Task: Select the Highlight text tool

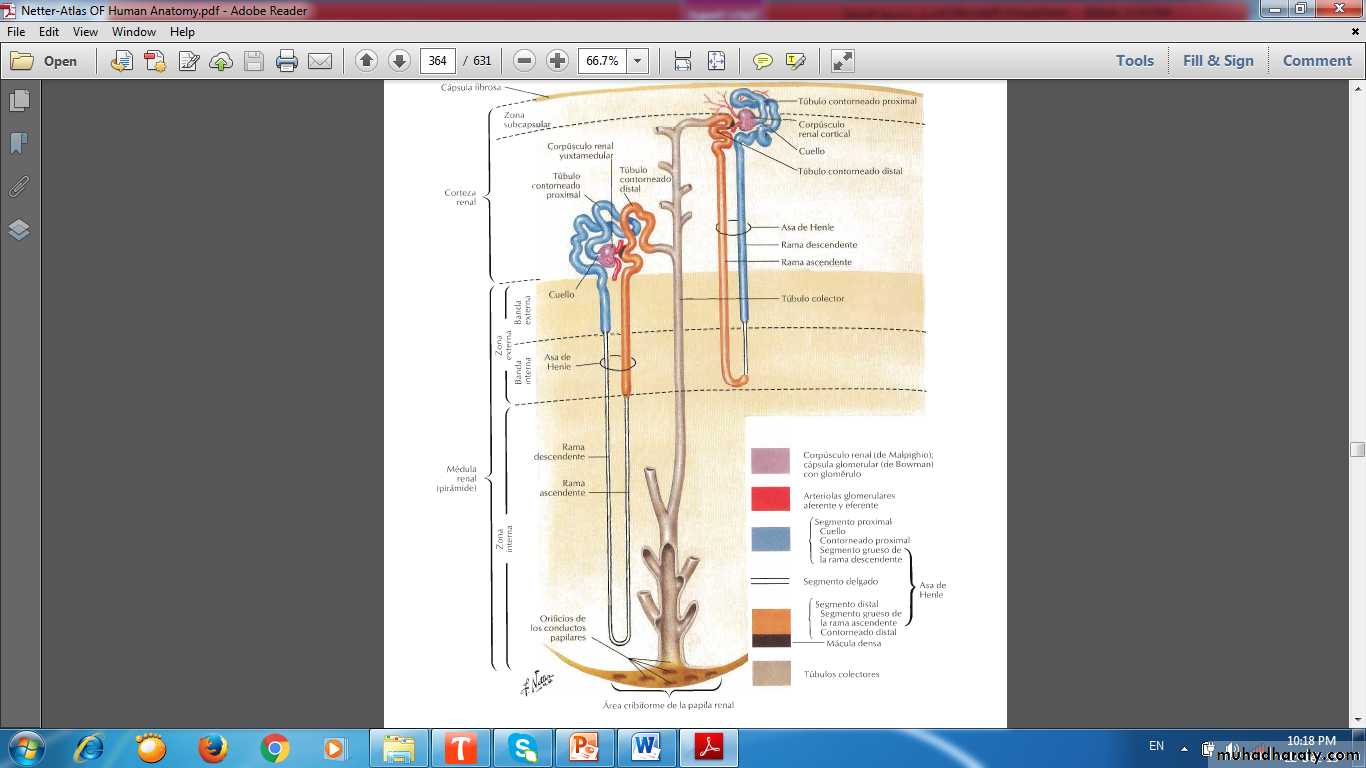Action: coord(796,61)
